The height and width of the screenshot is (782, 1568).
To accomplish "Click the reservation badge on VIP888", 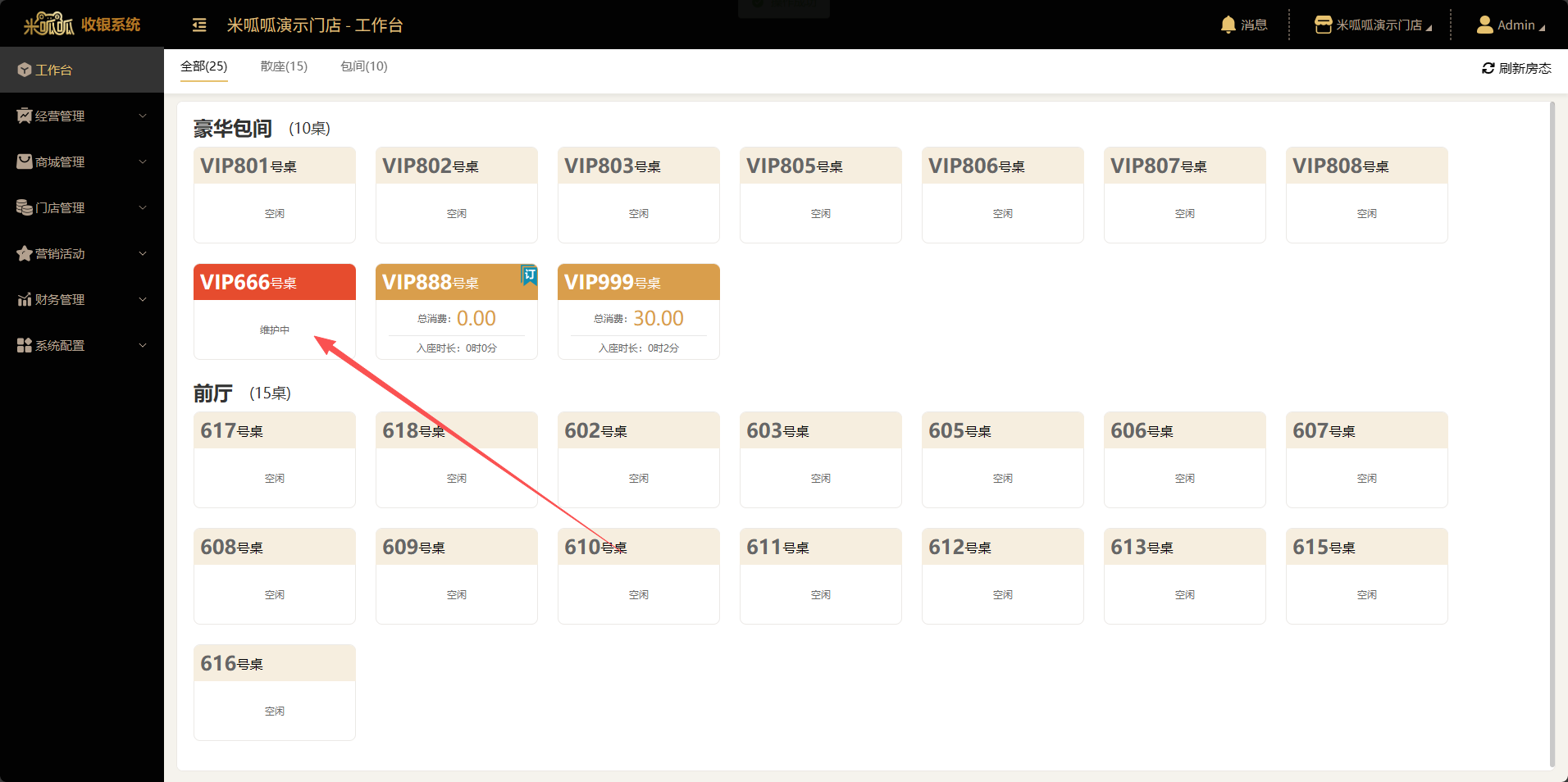I will pos(529,275).
